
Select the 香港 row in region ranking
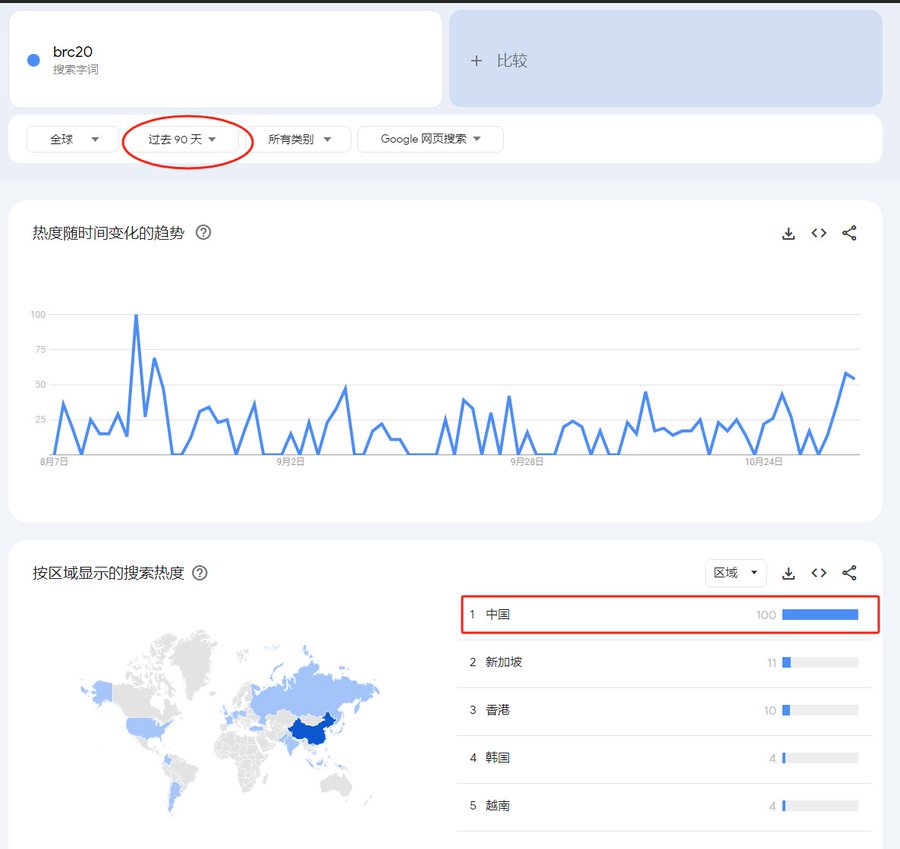point(664,711)
